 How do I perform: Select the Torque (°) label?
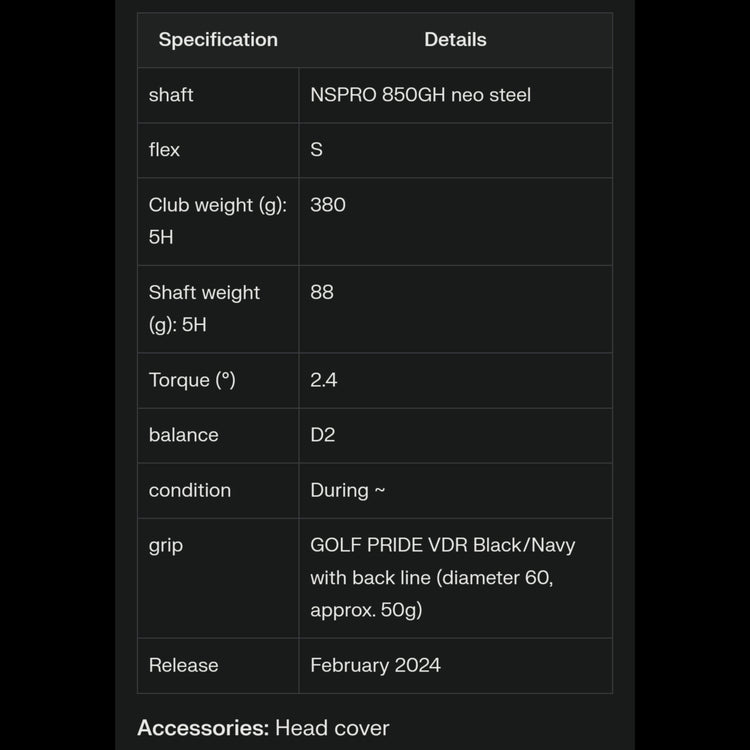[192, 380]
